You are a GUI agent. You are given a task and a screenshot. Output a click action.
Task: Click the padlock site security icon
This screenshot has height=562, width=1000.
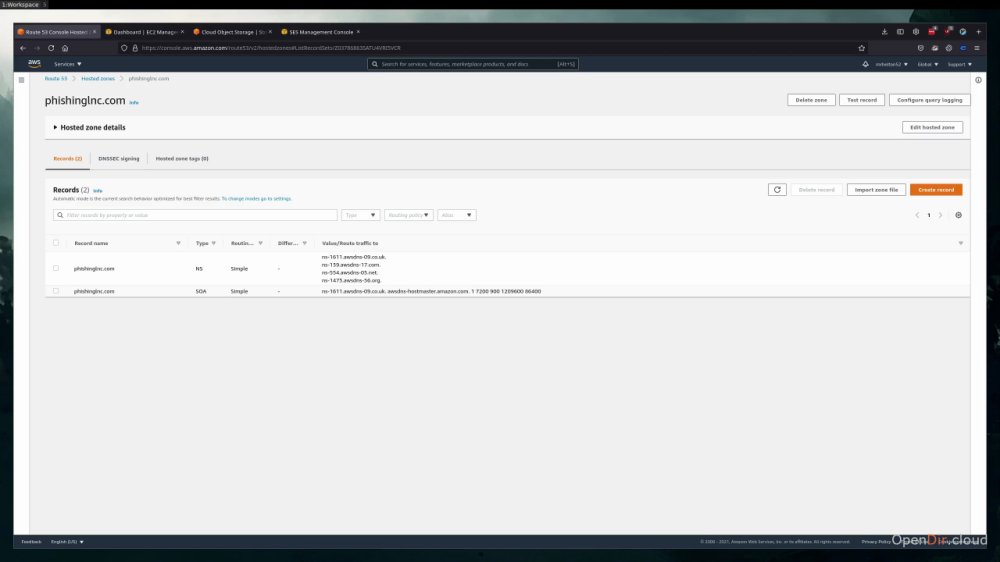[135, 48]
